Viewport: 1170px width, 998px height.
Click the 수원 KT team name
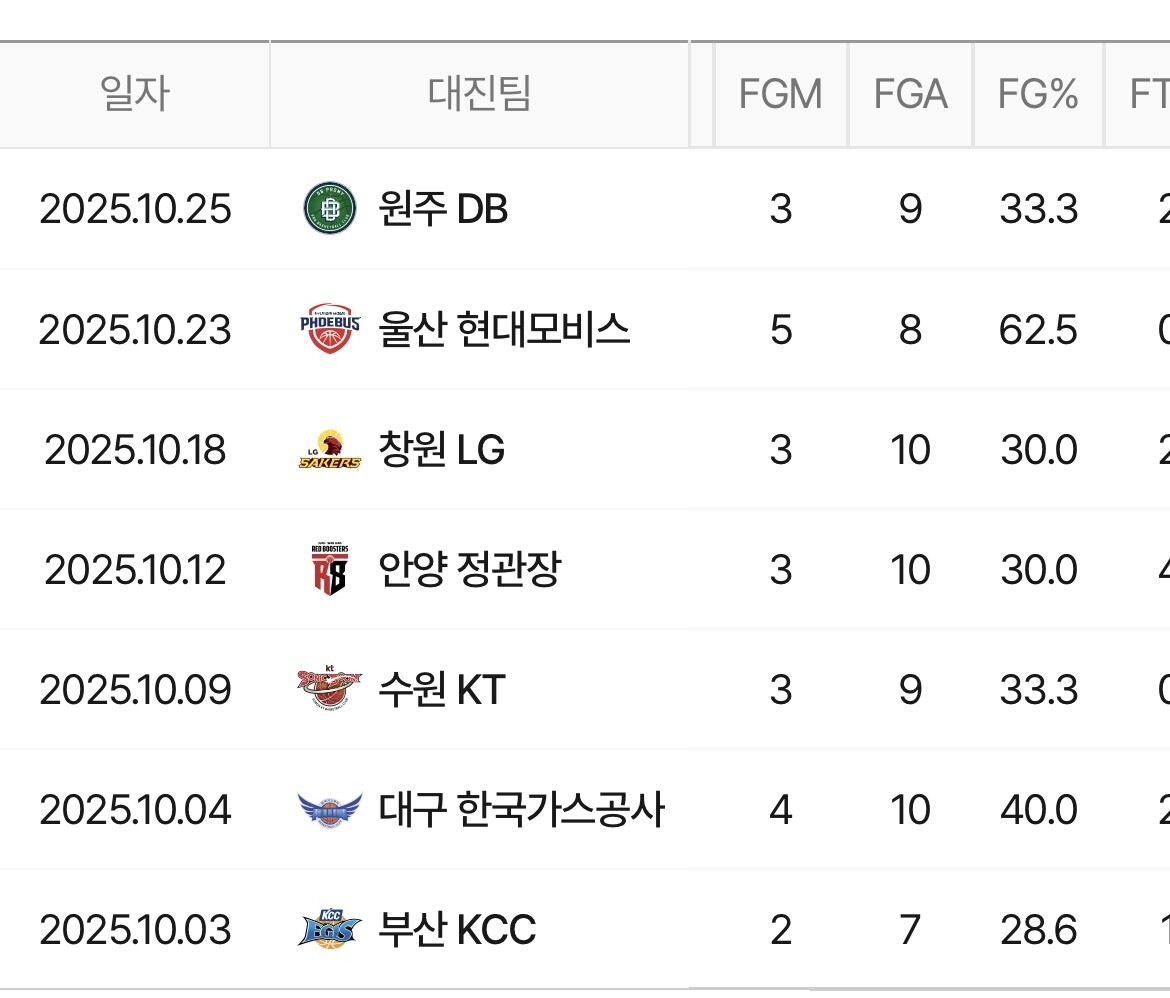click(442, 690)
